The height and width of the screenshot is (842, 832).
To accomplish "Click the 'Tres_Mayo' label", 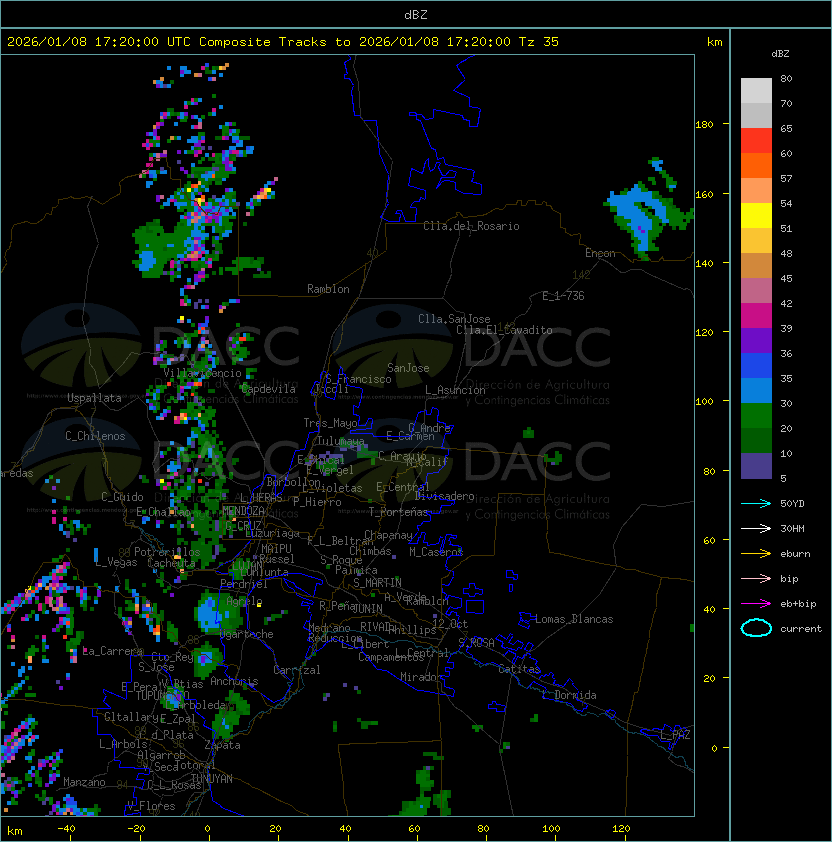I will tap(330, 423).
